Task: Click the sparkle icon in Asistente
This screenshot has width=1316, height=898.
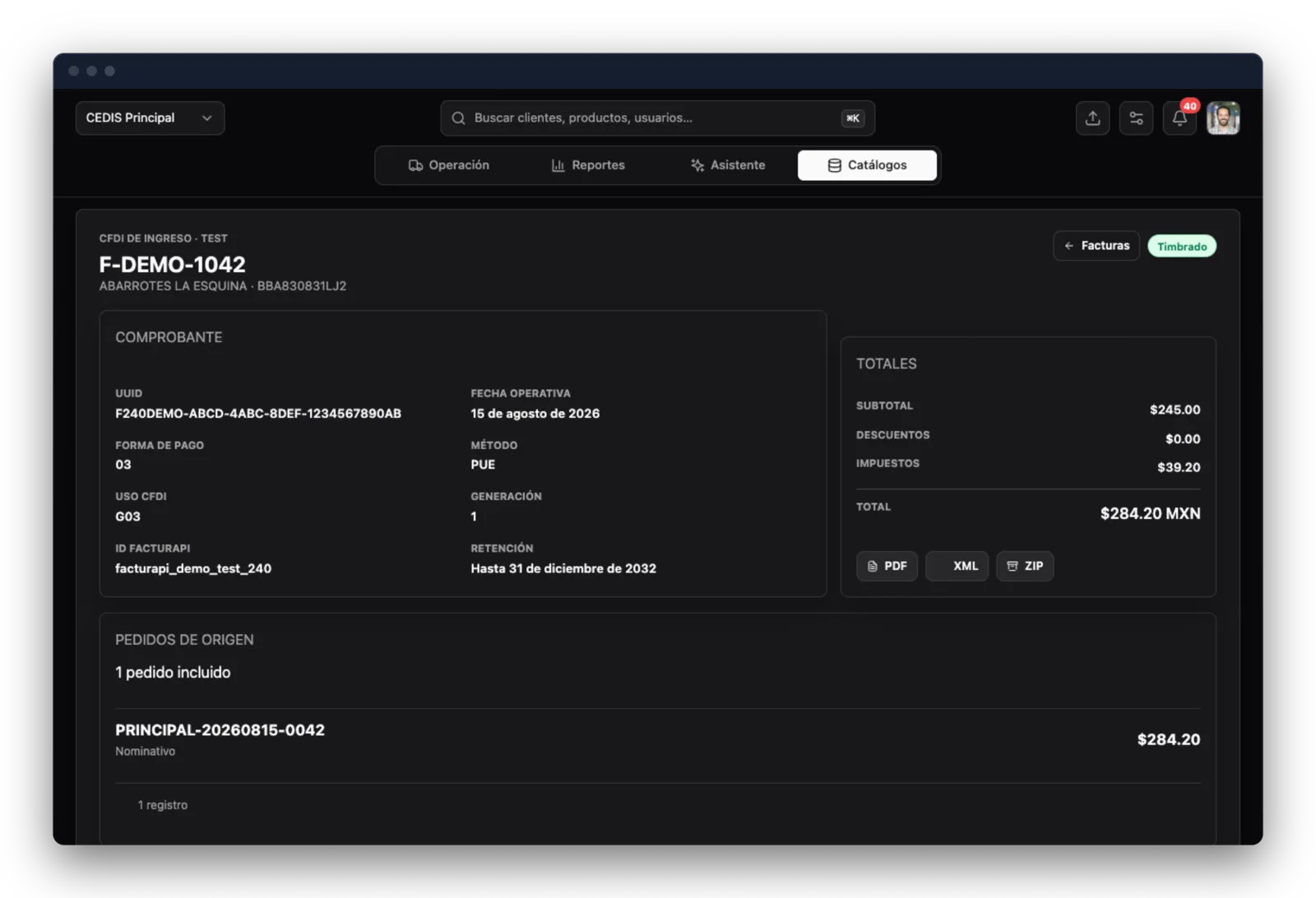Action: point(697,165)
